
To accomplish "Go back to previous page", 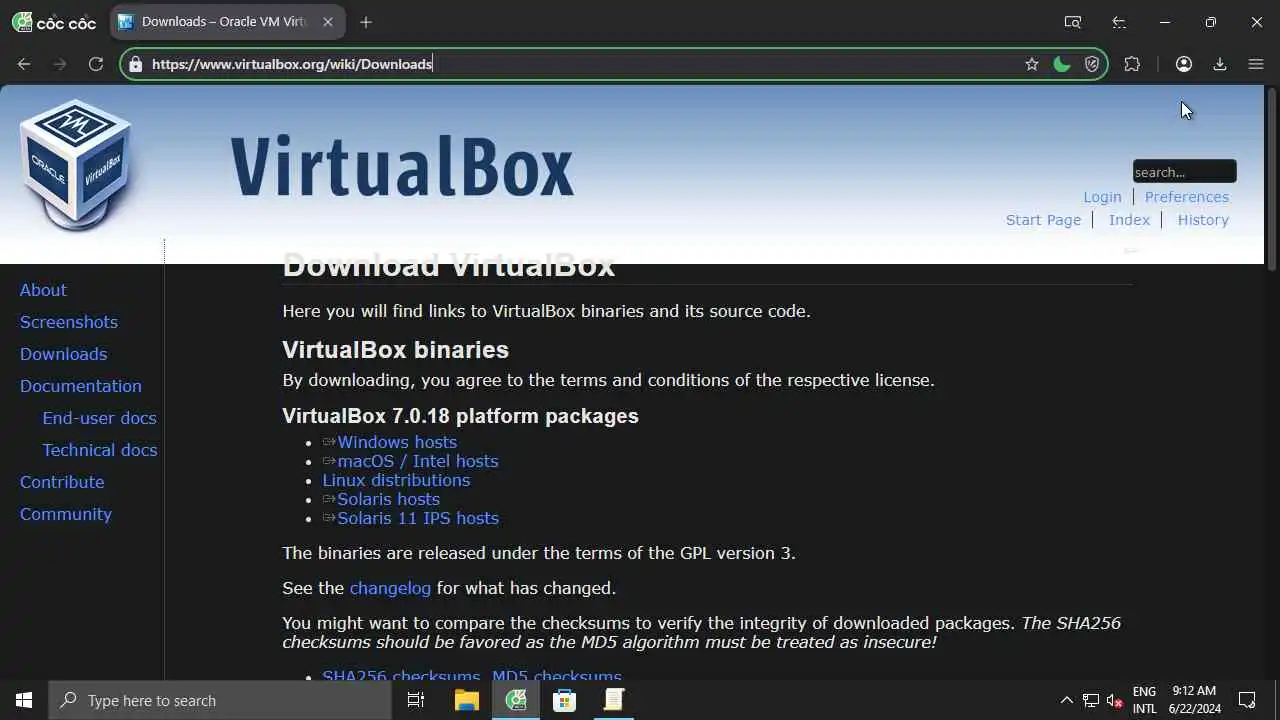I will click(24, 64).
